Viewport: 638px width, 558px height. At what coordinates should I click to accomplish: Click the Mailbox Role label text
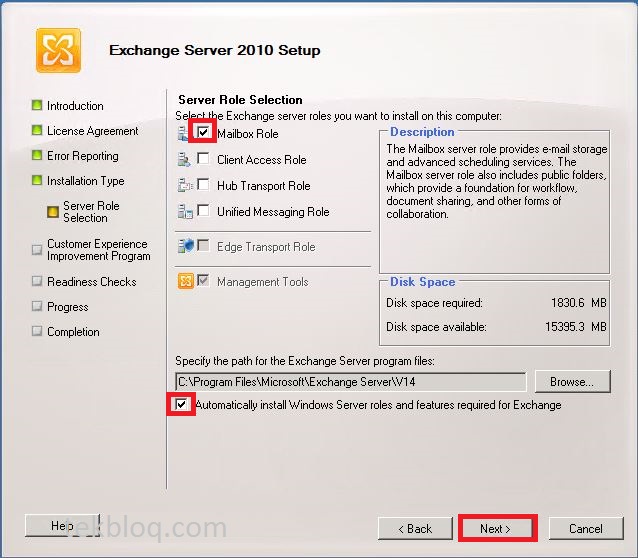click(x=248, y=133)
